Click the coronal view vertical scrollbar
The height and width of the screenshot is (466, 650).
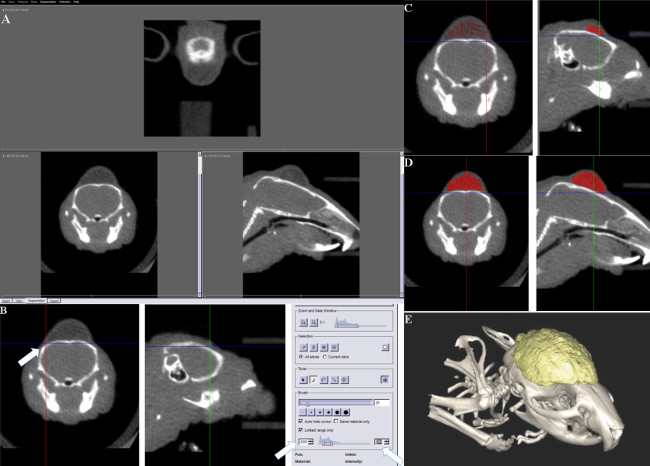coord(199,224)
